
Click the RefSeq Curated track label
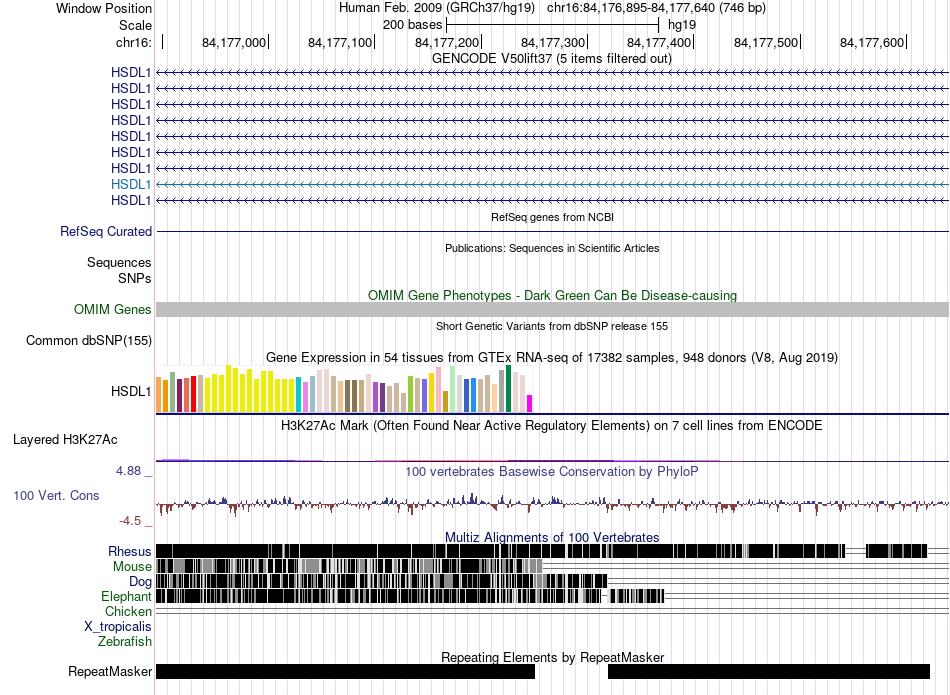(x=106, y=231)
